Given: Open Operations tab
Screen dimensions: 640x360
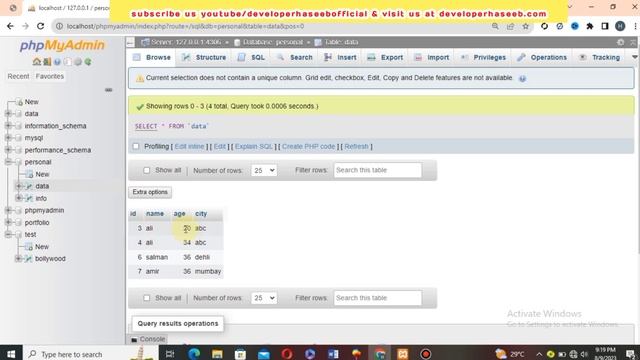Looking at the screenshot, I should (542, 58).
